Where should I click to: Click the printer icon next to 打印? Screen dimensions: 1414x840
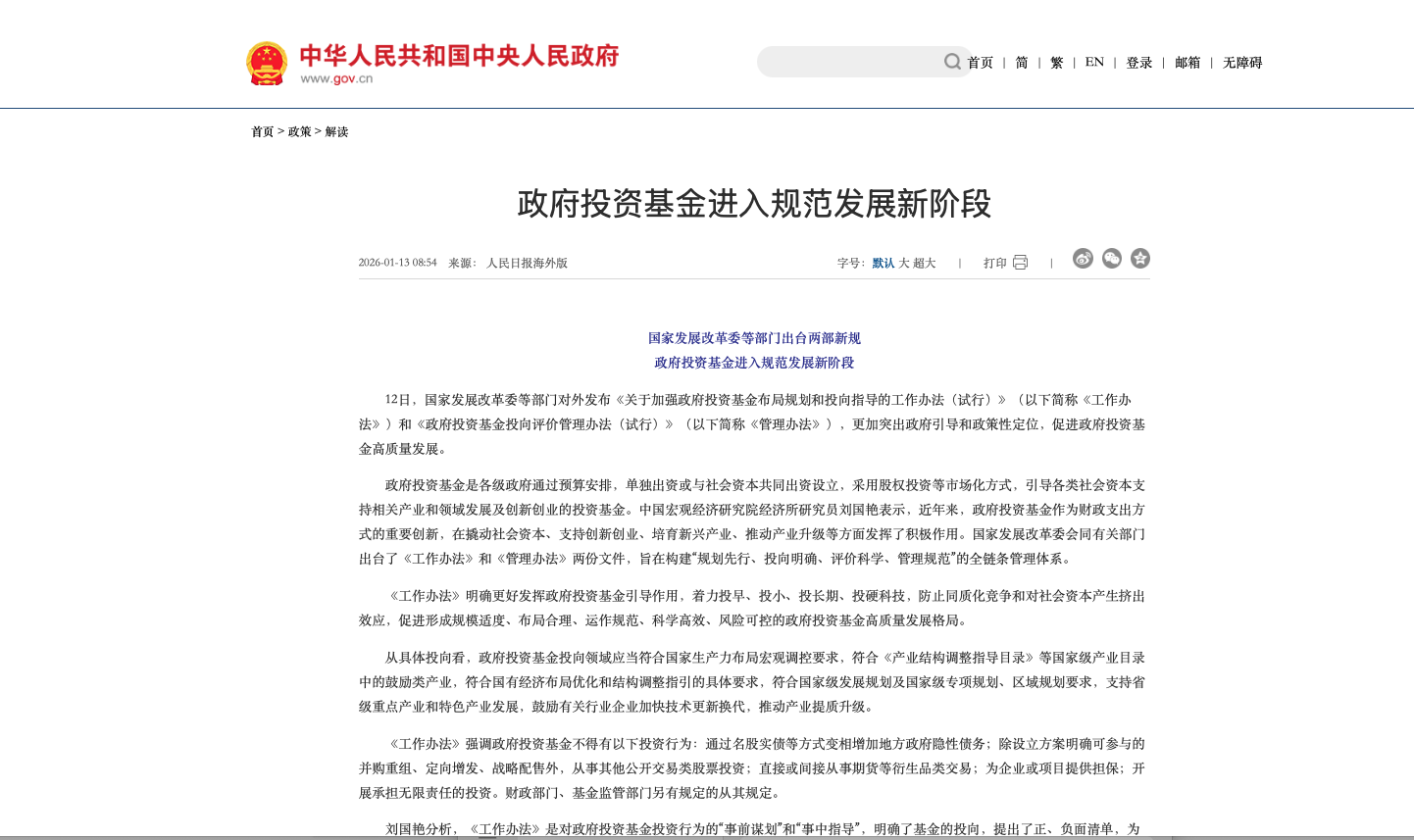[1021, 263]
